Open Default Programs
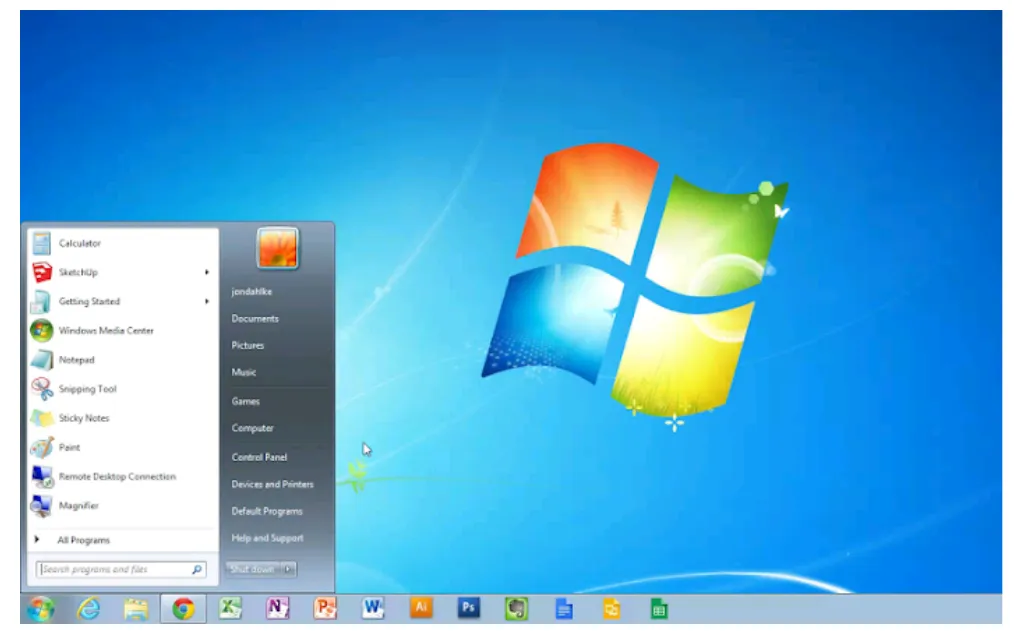 267,511
